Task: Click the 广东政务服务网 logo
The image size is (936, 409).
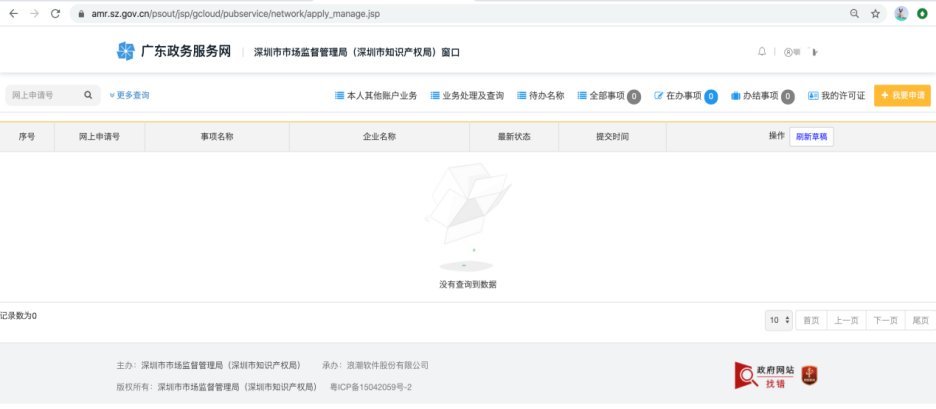Action: [174, 51]
